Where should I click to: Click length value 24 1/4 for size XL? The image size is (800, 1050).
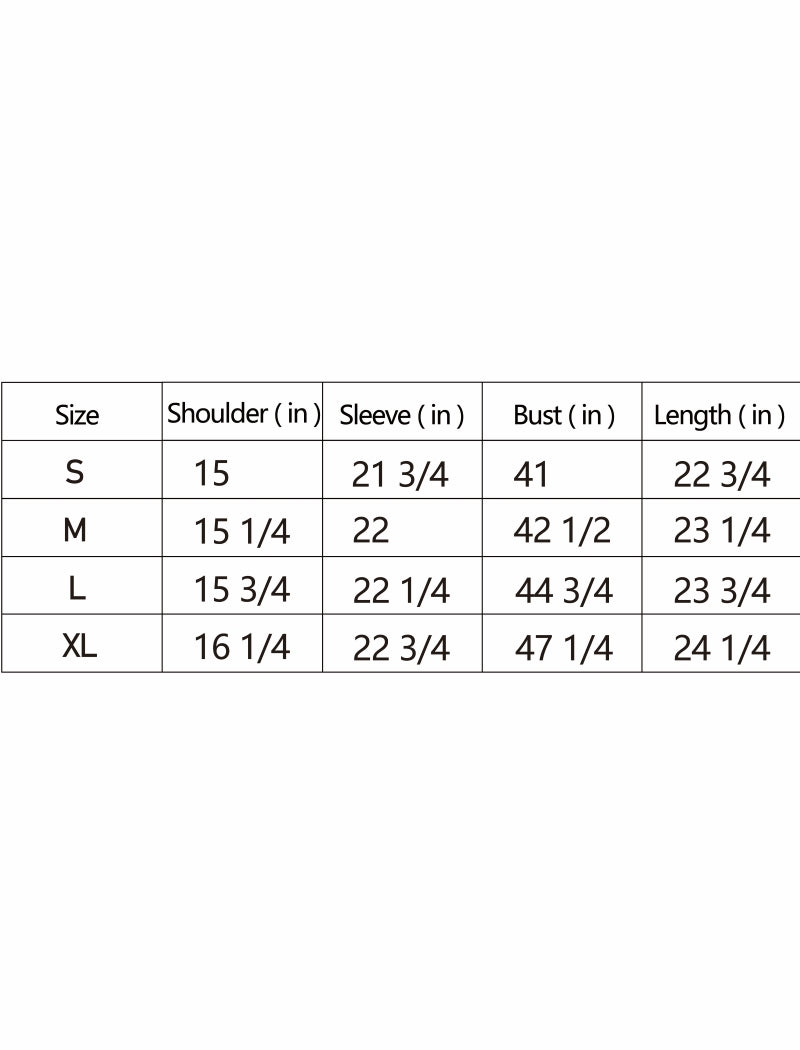(x=722, y=649)
